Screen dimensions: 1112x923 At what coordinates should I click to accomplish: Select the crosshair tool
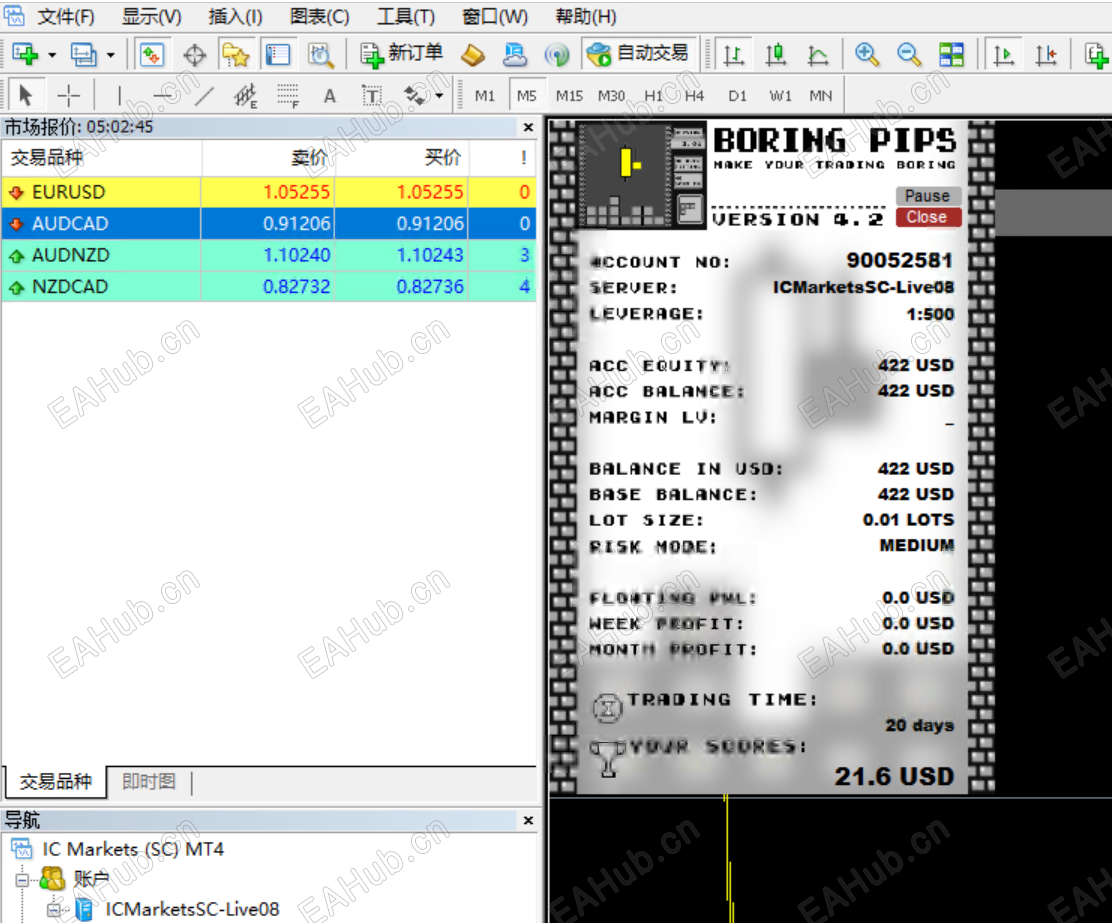click(x=69, y=94)
